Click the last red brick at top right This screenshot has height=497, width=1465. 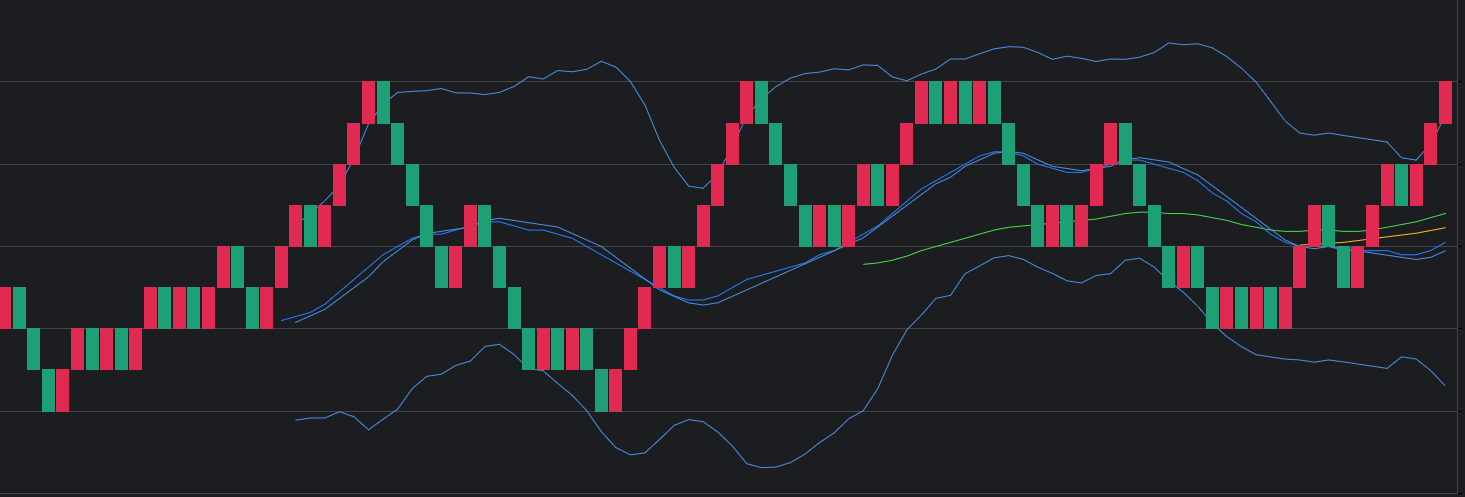click(x=1445, y=102)
